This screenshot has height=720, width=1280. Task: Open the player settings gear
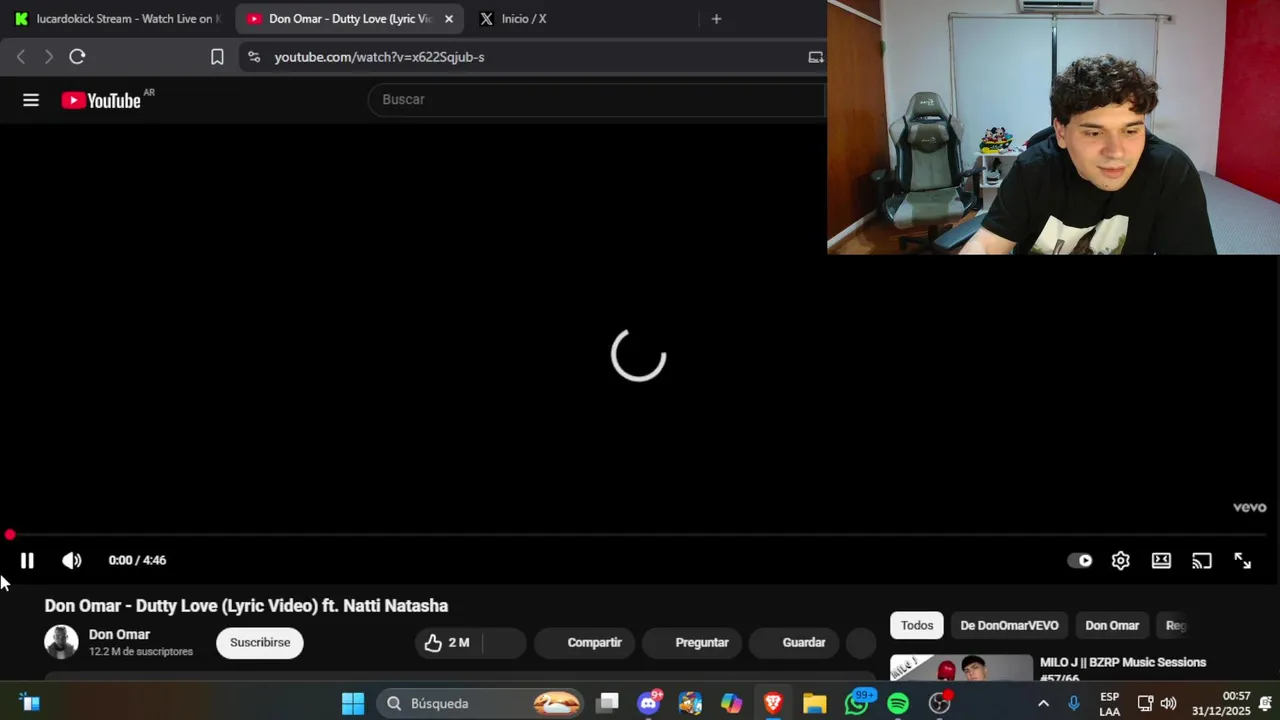[x=1121, y=561]
